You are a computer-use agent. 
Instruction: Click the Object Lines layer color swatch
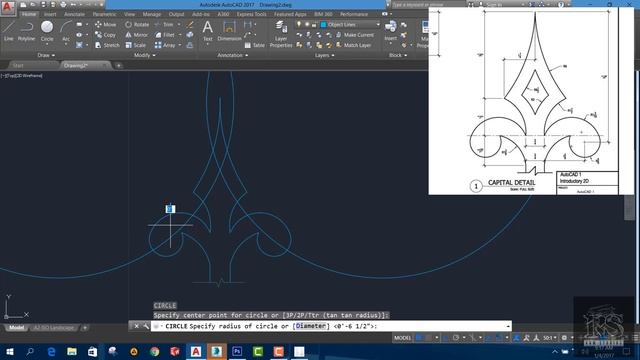click(x=323, y=24)
